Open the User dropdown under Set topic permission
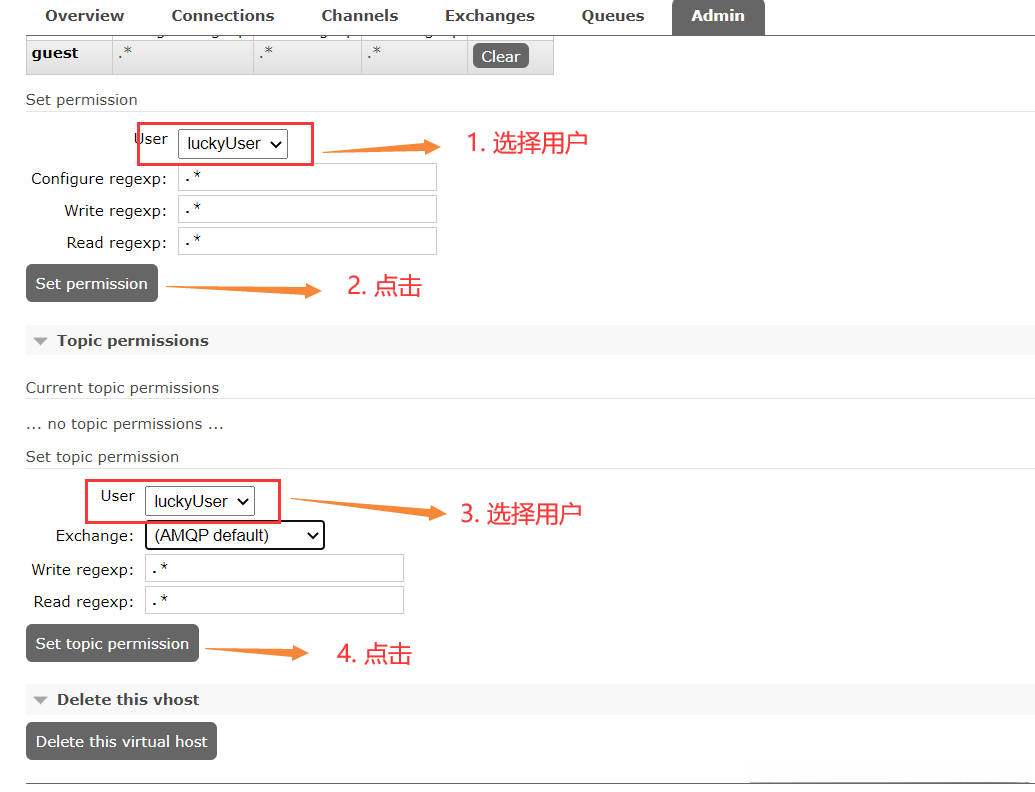Viewport: 1035px width, 792px height. [x=200, y=502]
